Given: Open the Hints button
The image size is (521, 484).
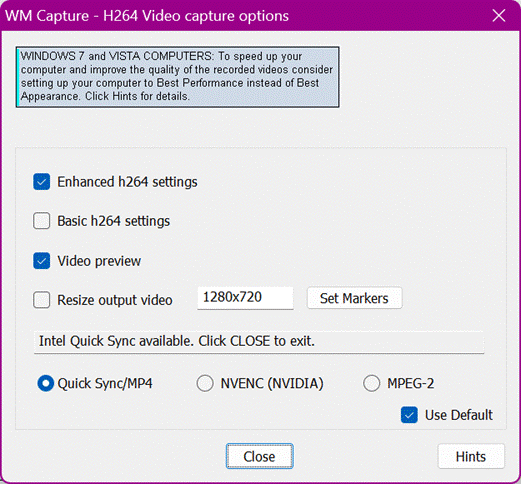Looking at the screenshot, I should click(471, 456).
